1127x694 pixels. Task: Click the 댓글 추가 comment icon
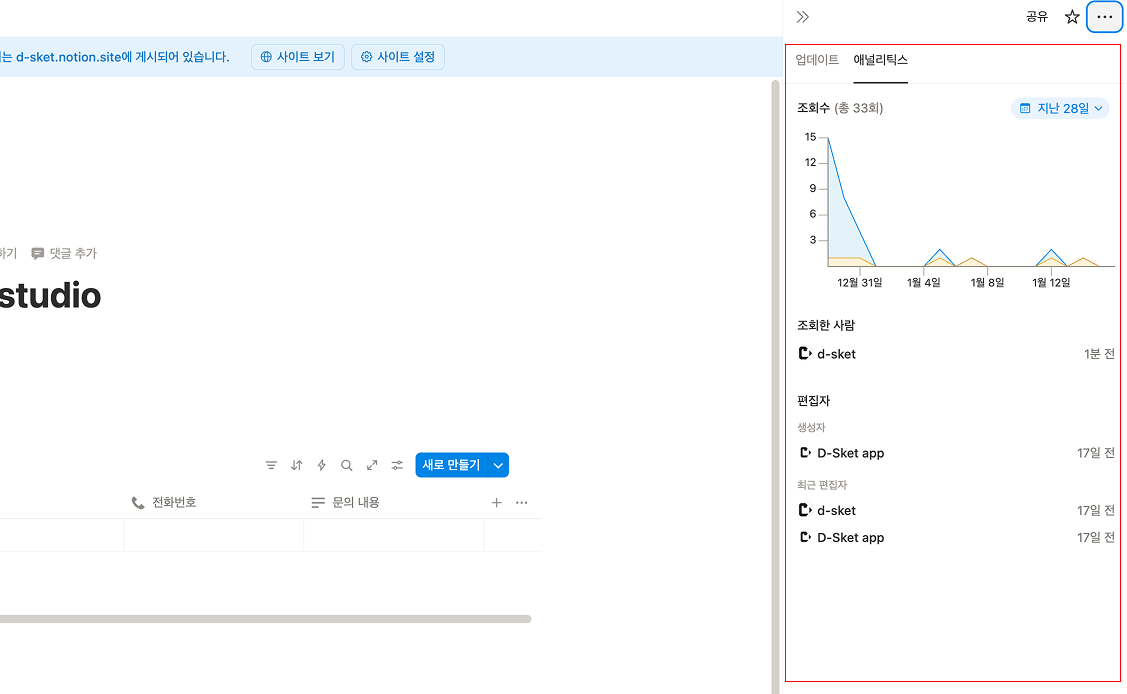tap(38, 253)
